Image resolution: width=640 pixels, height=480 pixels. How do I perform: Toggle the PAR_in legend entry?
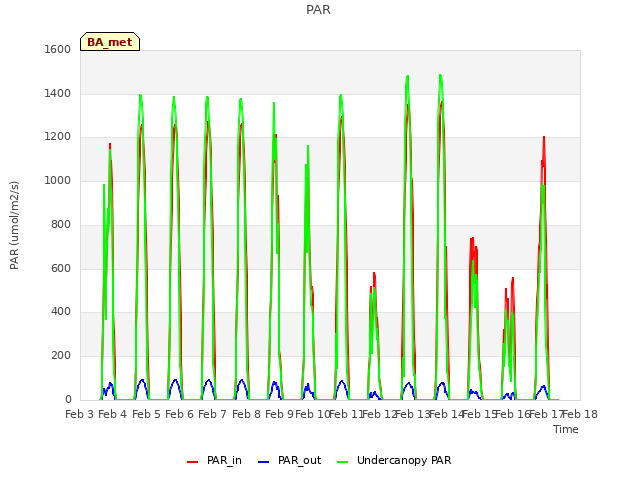(x=214, y=460)
